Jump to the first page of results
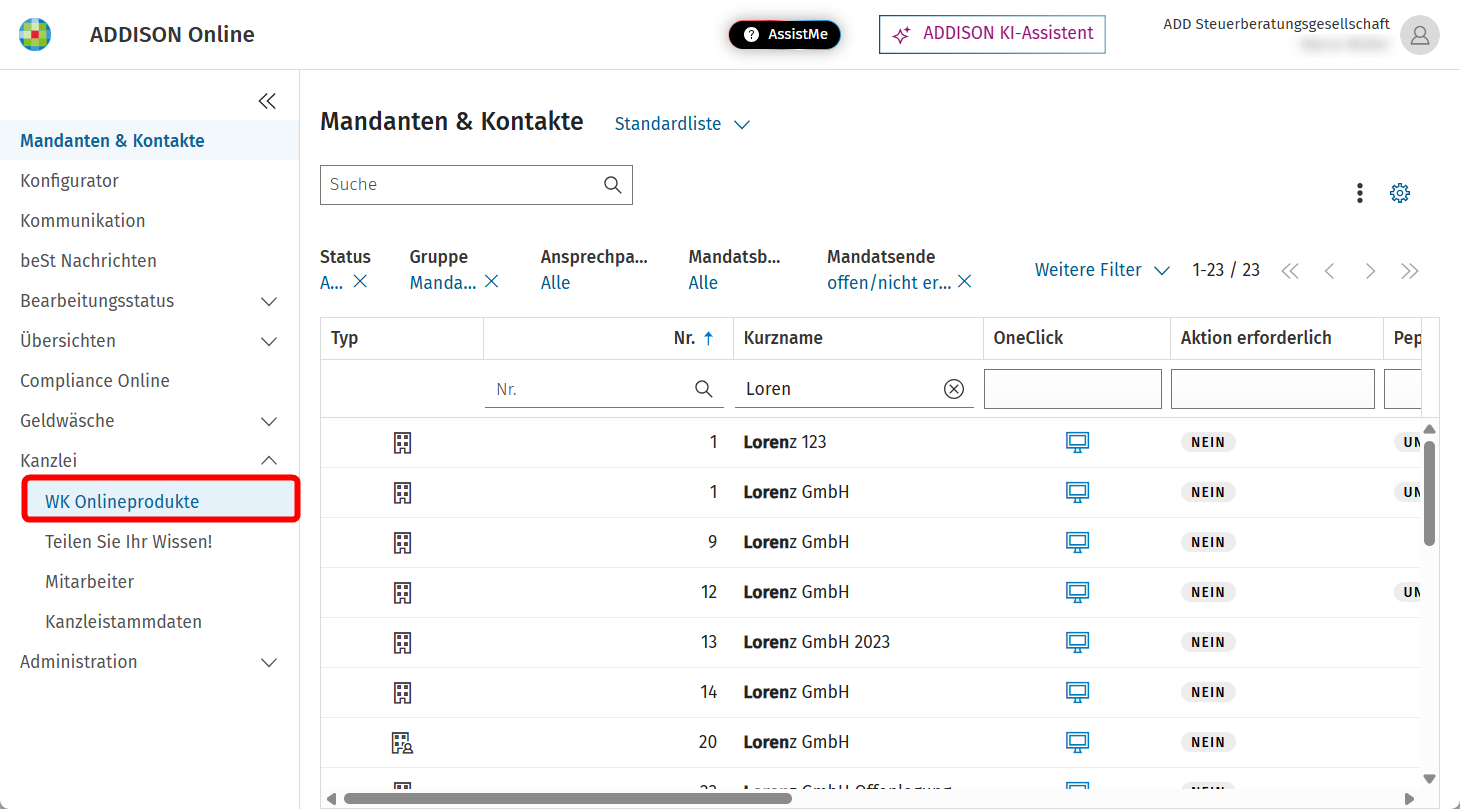The height and width of the screenshot is (809, 1460). [1290, 271]
